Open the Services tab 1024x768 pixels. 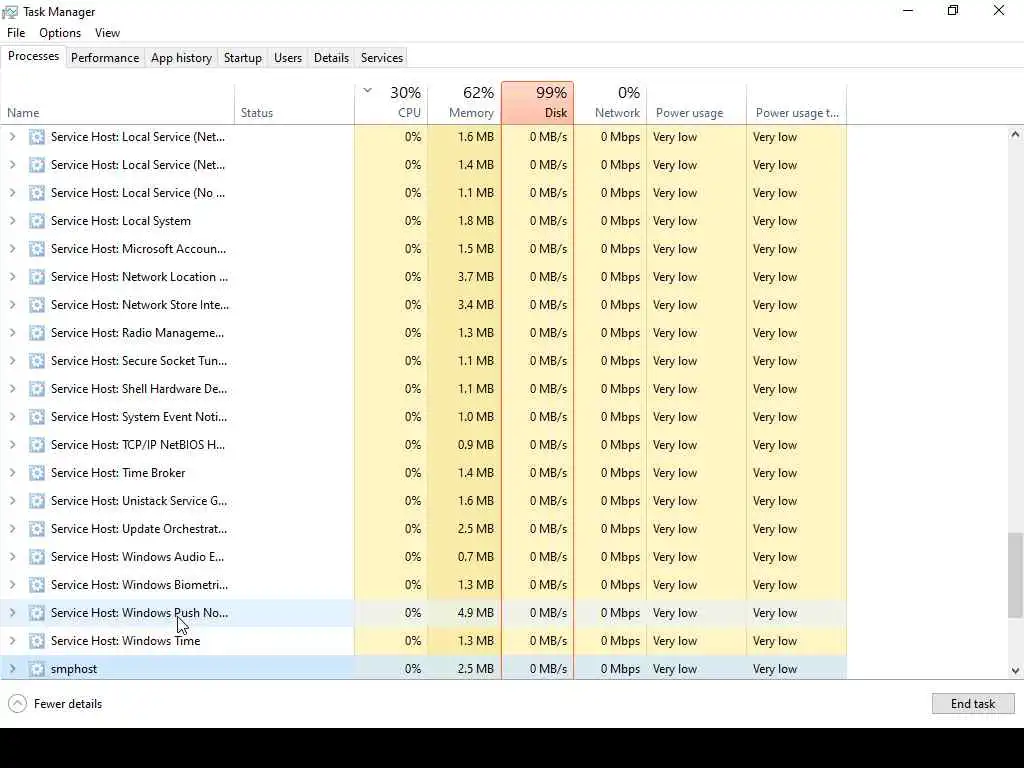click(x=382, y=57)
